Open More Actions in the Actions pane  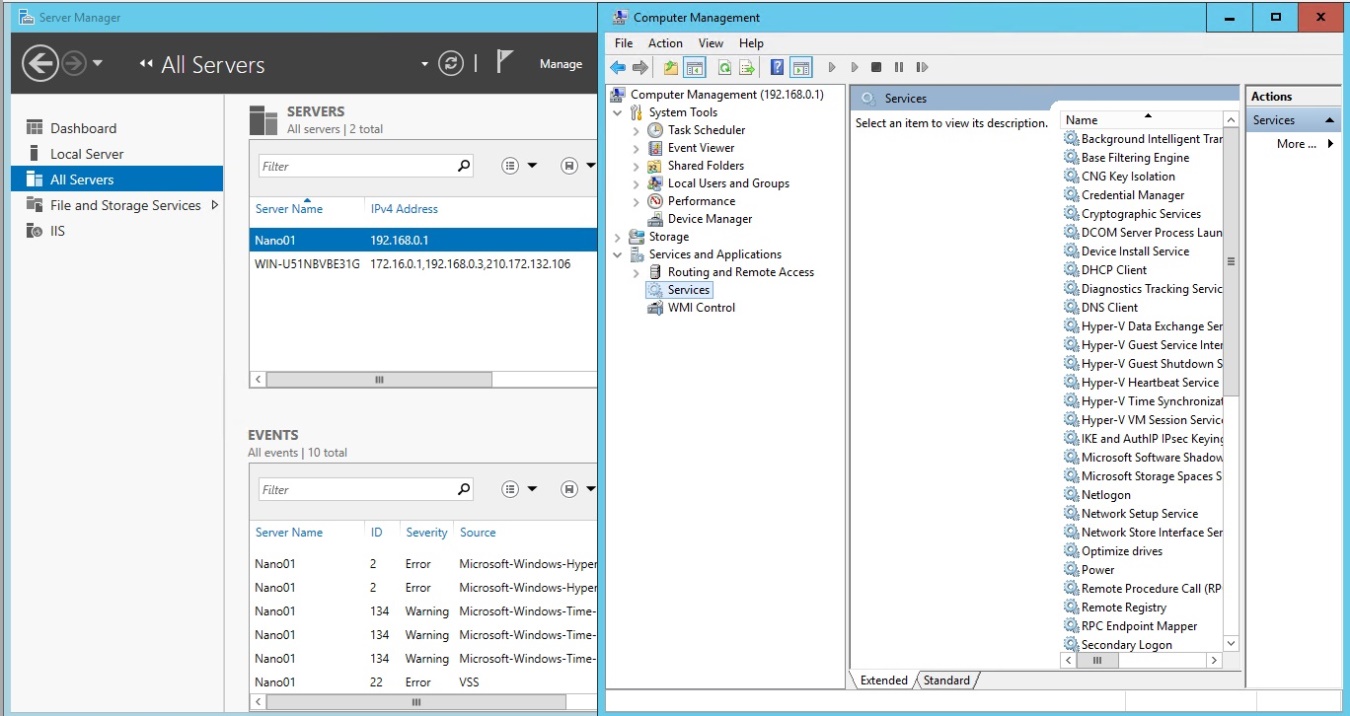coord(1293,144)
